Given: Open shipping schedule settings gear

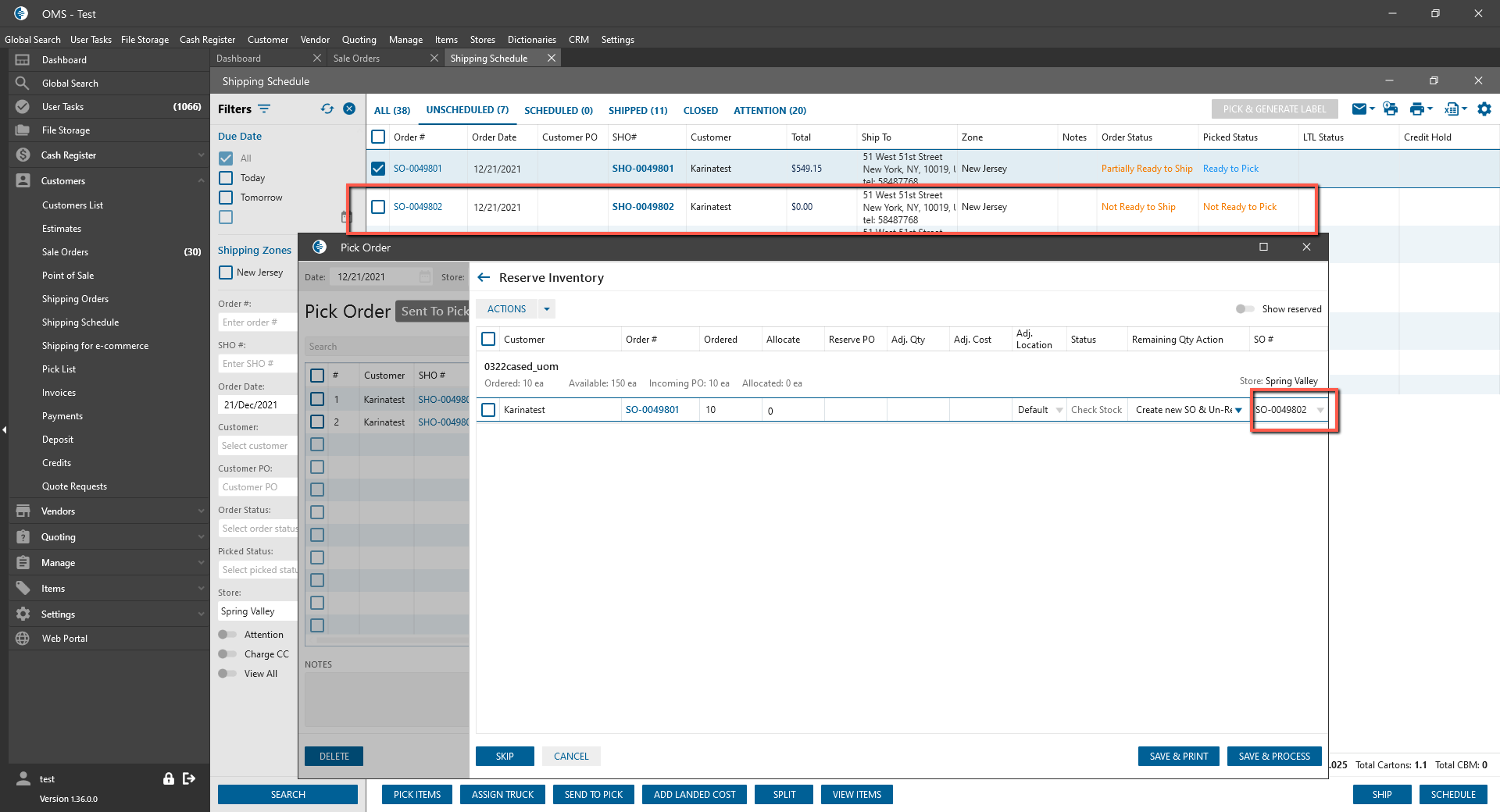Looking at the screenshot, I should click(1484, 109).
